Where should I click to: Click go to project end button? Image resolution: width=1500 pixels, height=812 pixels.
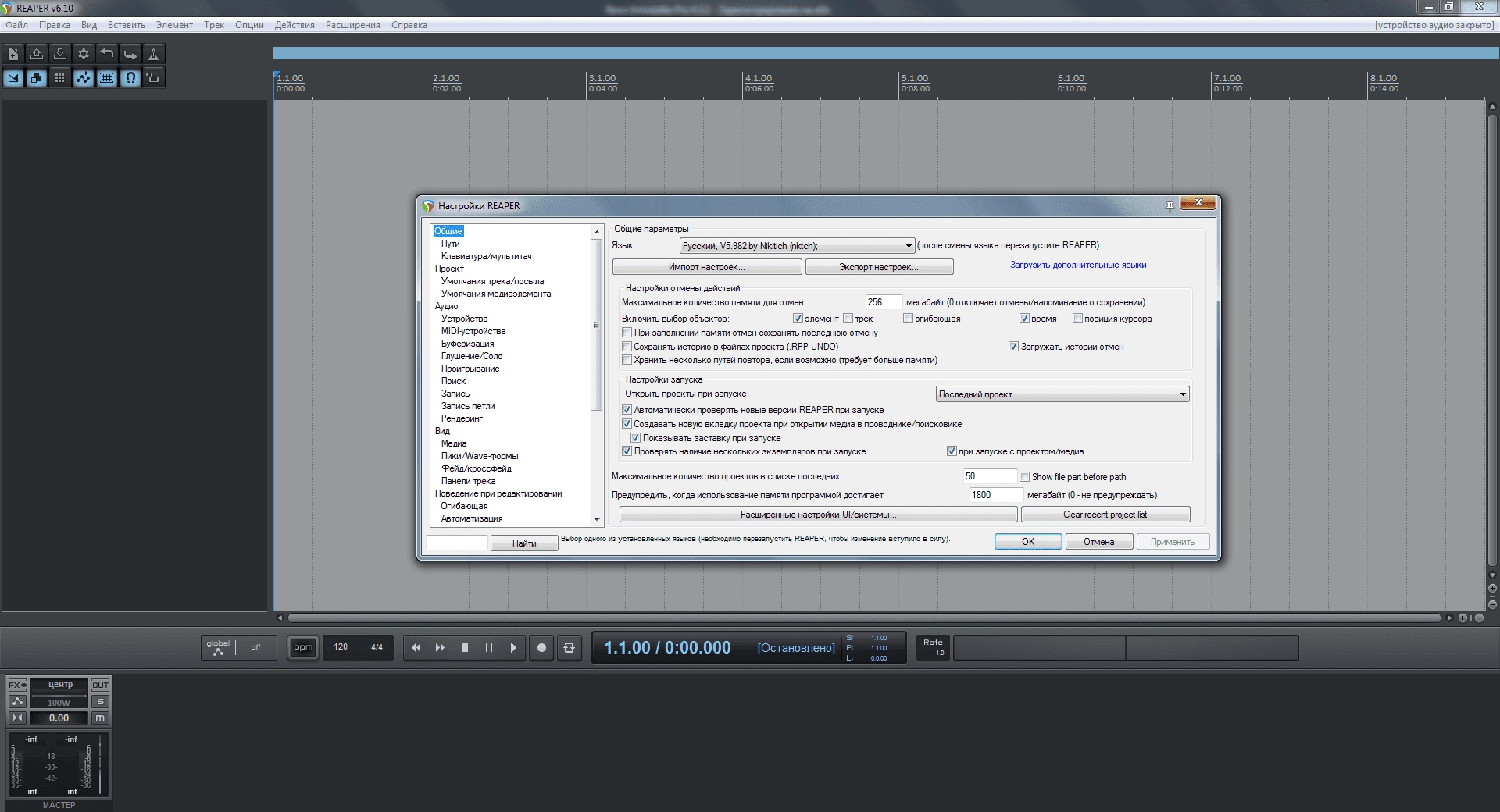[440, 647]
